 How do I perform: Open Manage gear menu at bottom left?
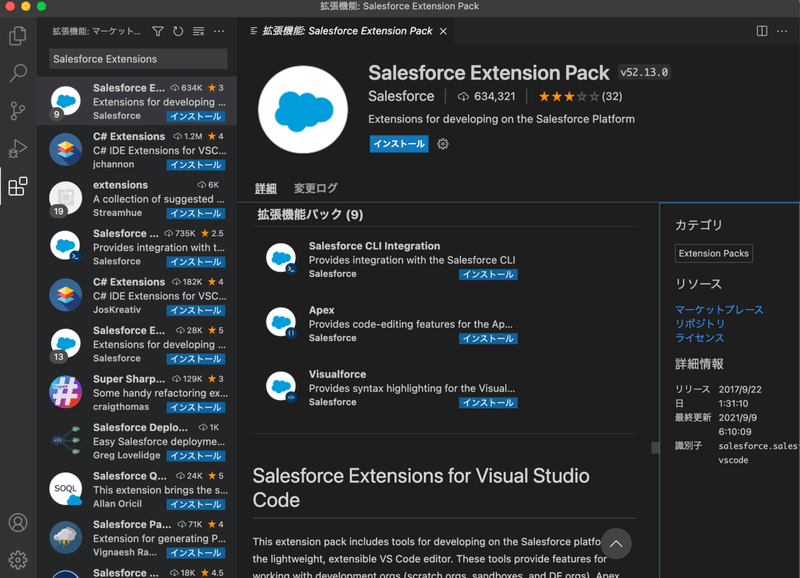[18, 560]
